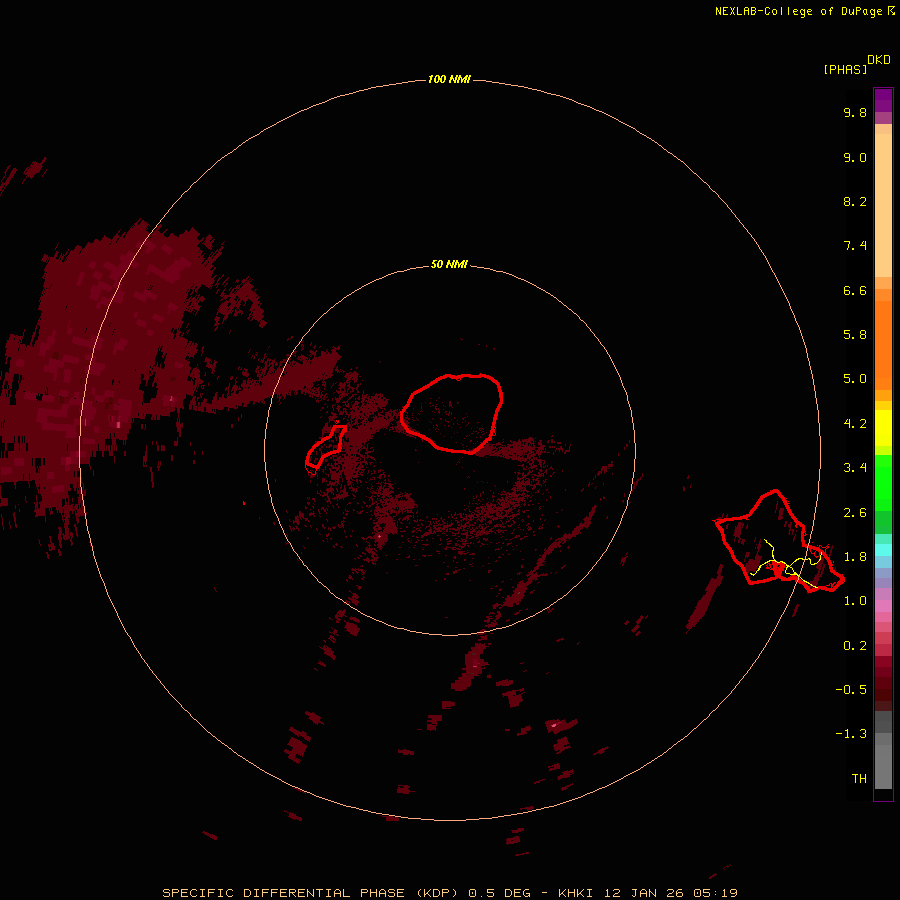Select the 0.2 scale value
Viewport: 900px width, 900px height.
click(x=855, y=646)
